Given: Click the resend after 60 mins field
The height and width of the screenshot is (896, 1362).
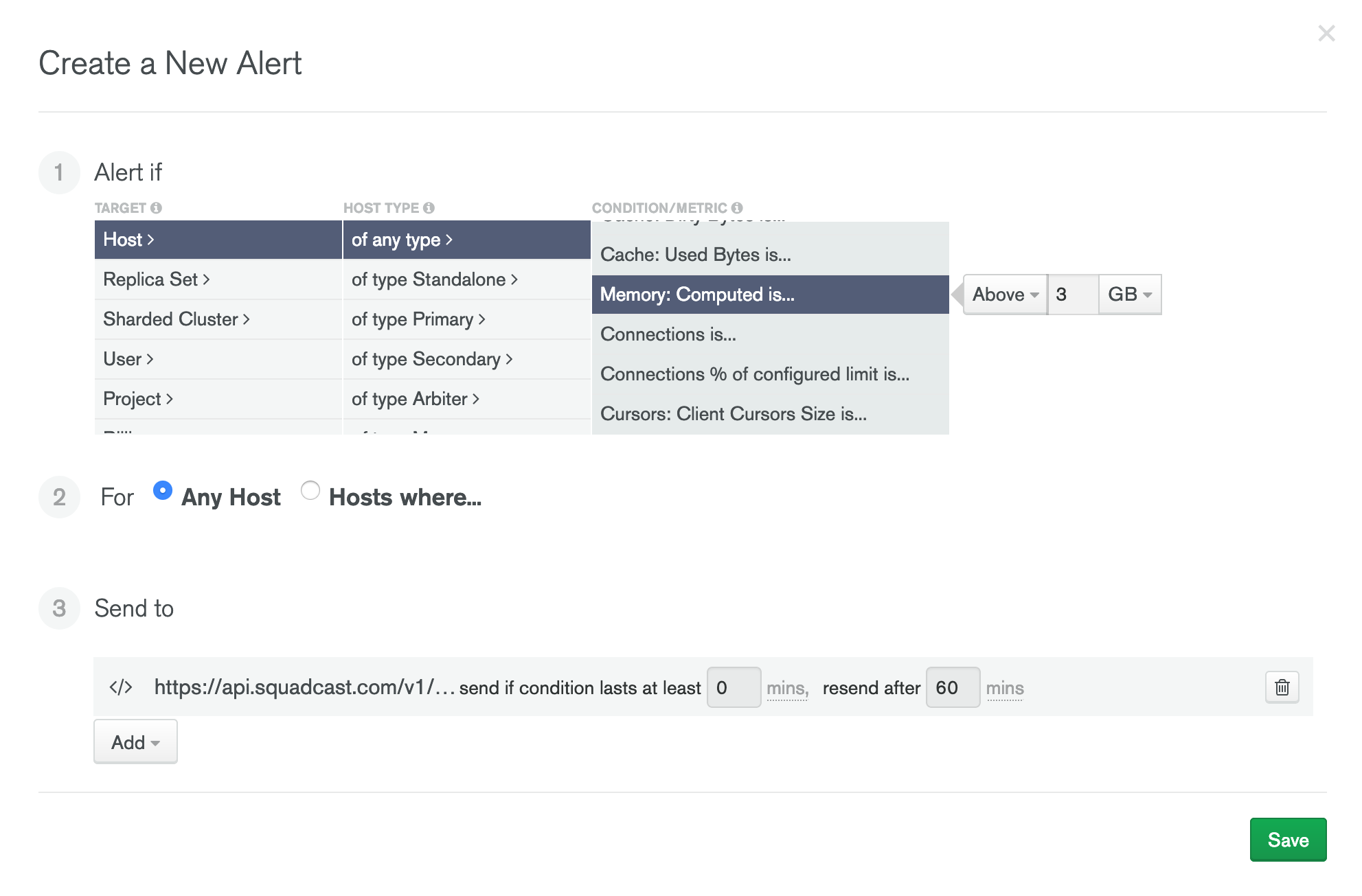Looking at the screenshot, I should tap(952, 687).
